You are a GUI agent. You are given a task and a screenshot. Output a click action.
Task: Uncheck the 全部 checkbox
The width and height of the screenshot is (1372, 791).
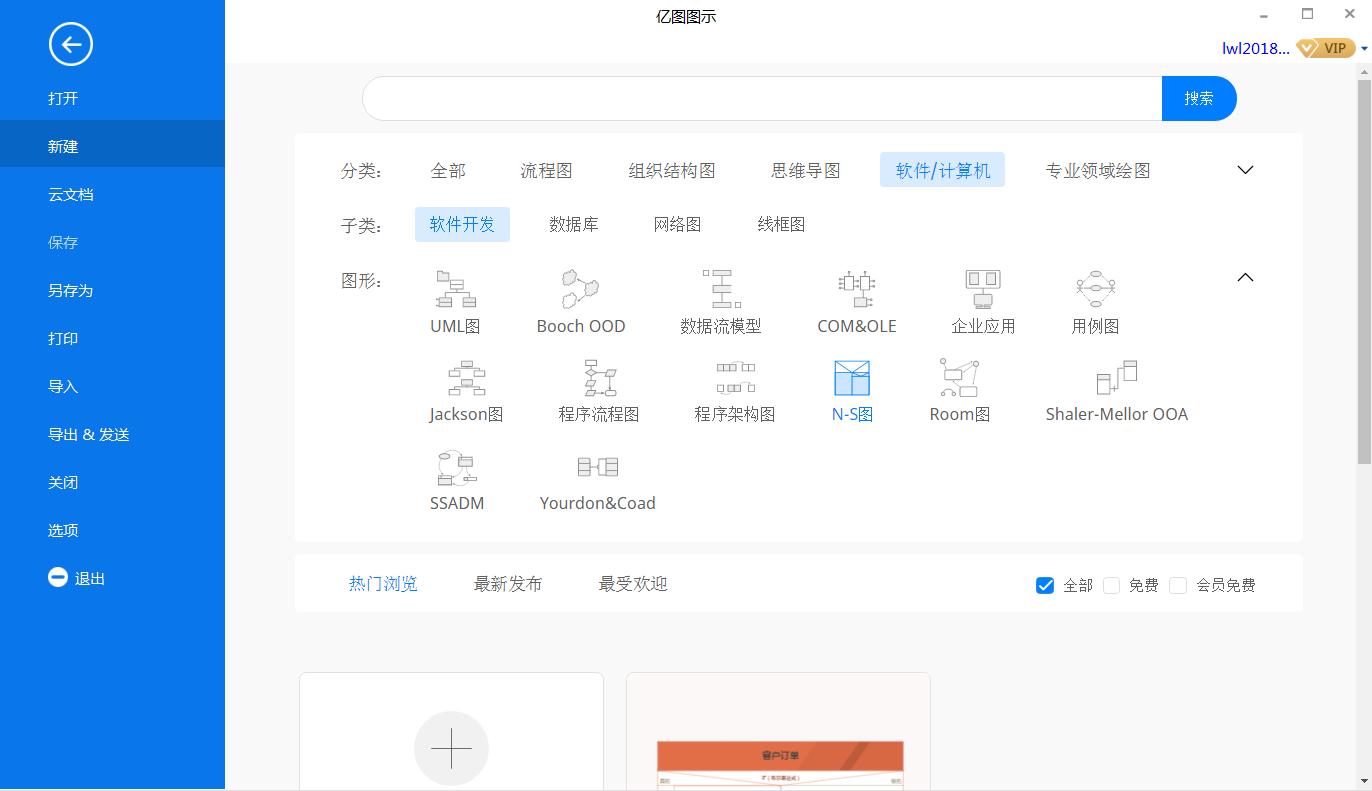1045,585
